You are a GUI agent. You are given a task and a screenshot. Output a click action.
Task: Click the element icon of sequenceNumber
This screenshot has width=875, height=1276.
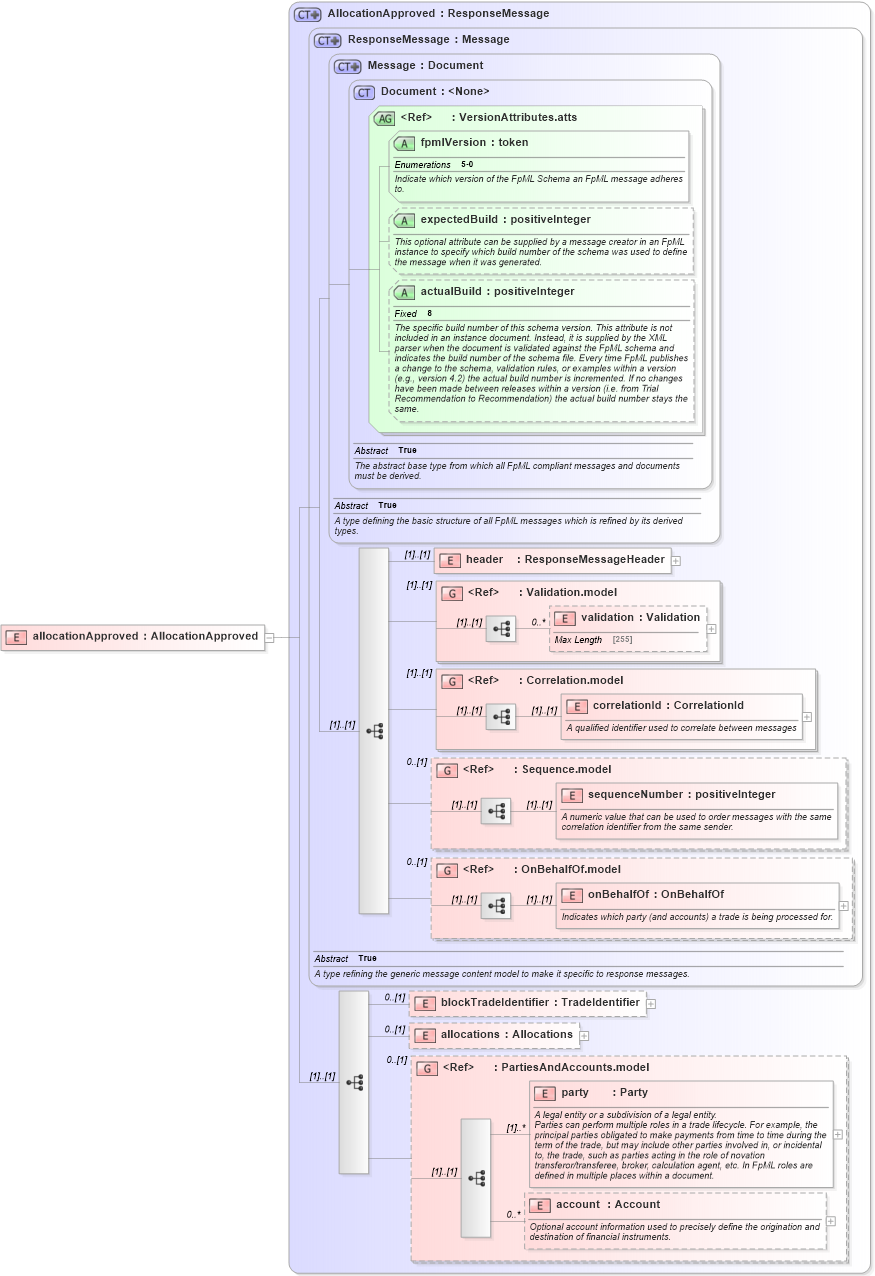point(571,795)
